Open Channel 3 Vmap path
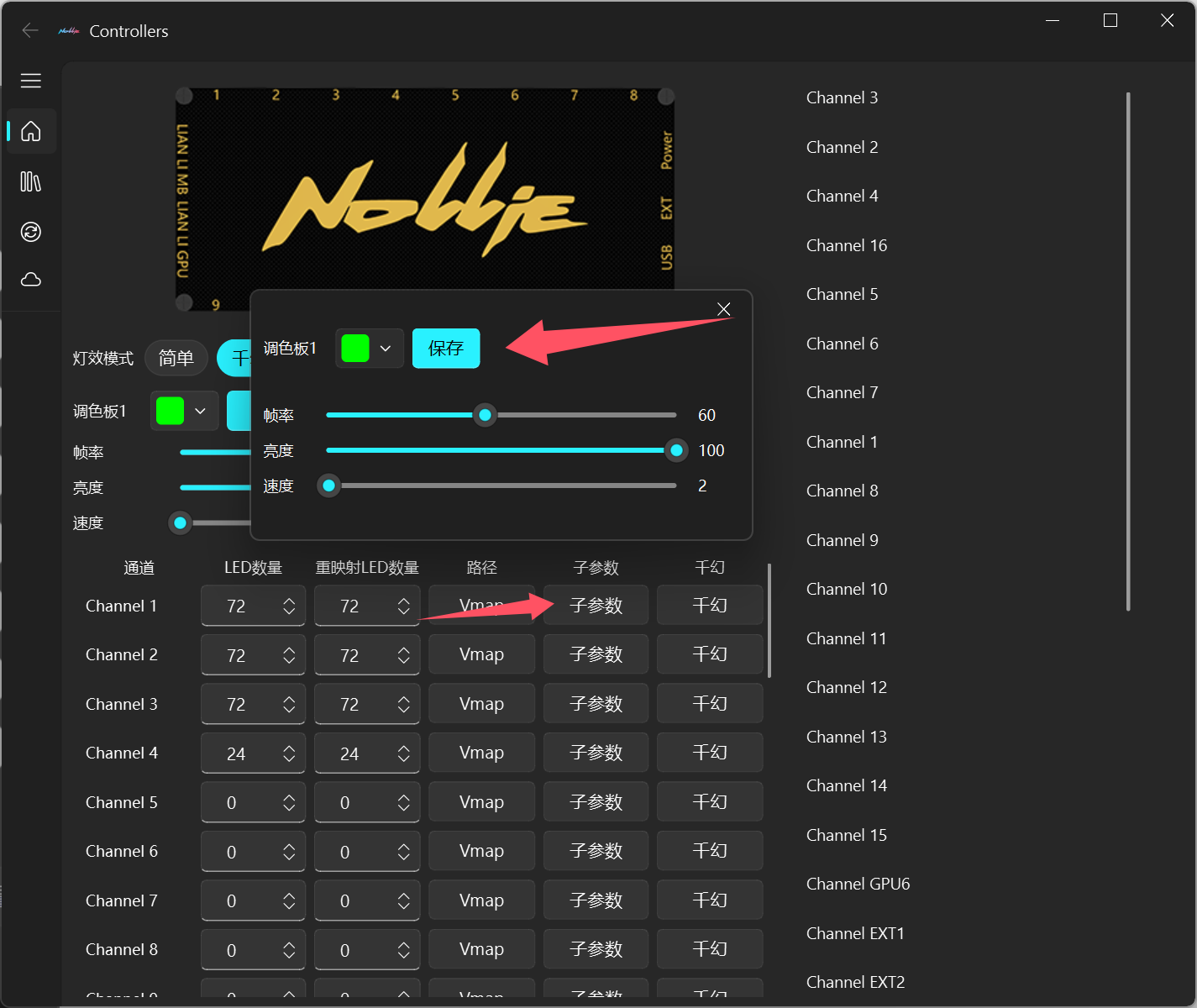This screenshot has width=1197, height=1008. (481, 704)
